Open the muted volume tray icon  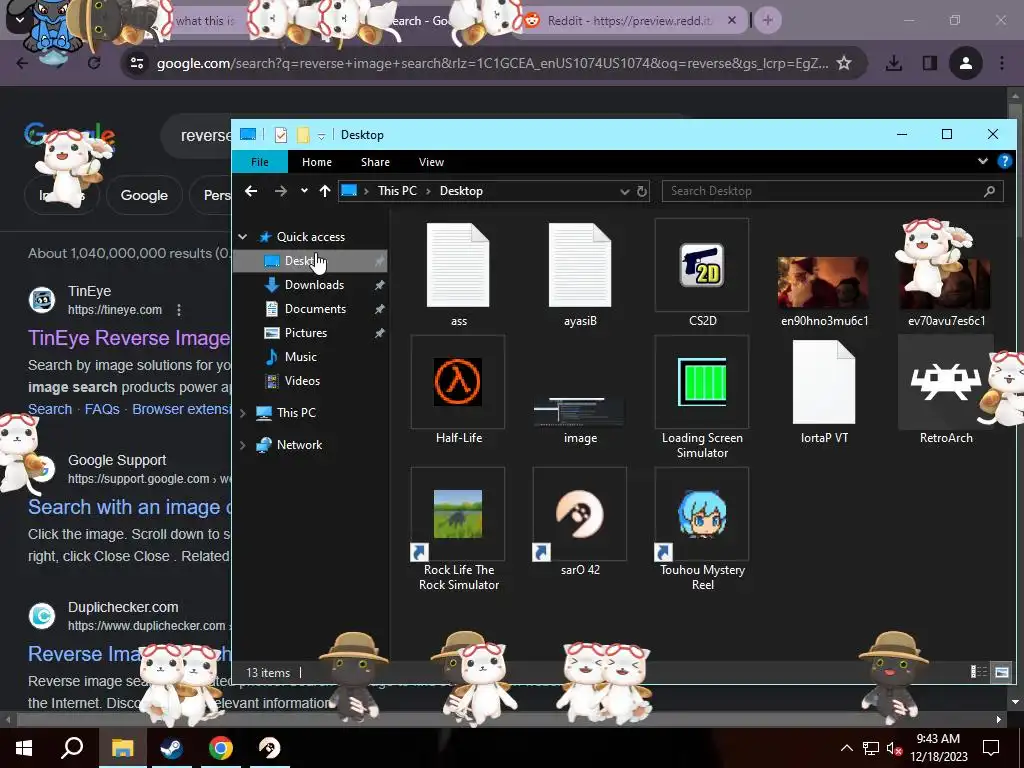(x=894, y=748)
